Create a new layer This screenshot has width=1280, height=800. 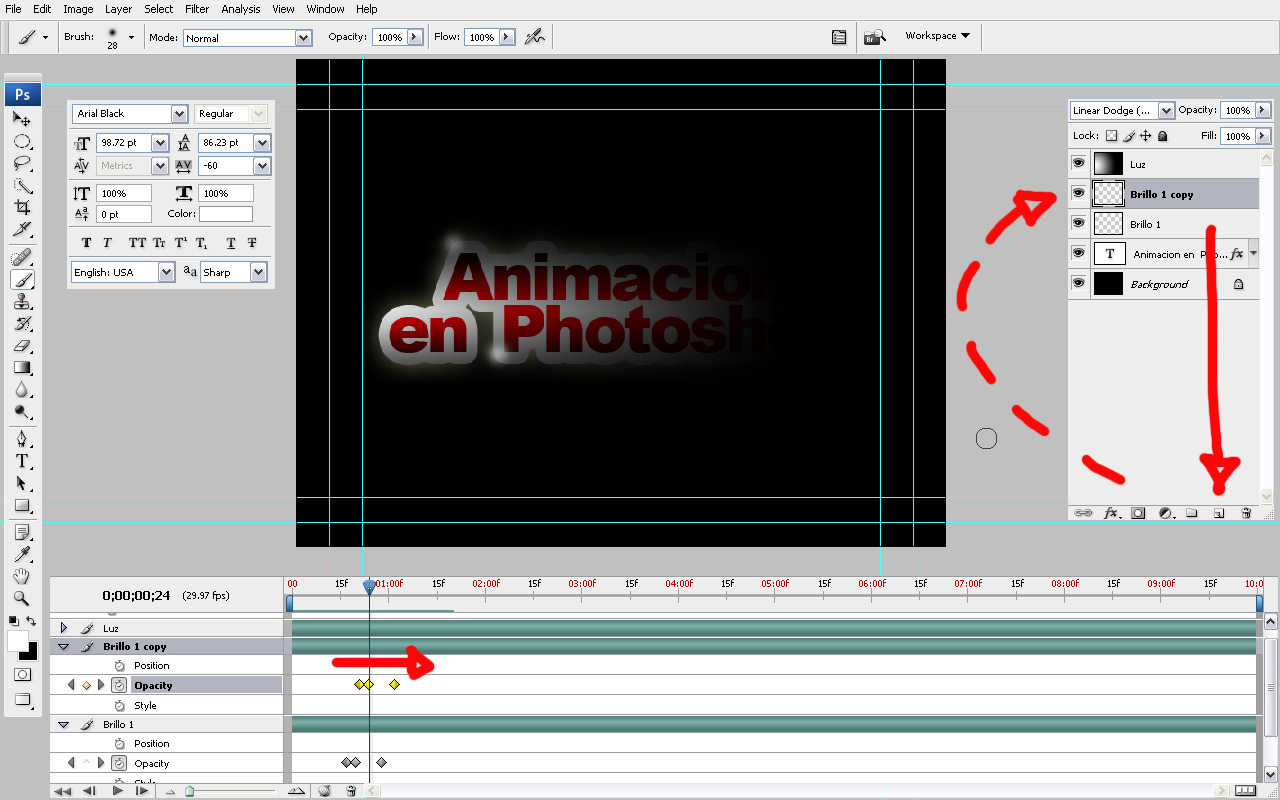(1219, 513)
